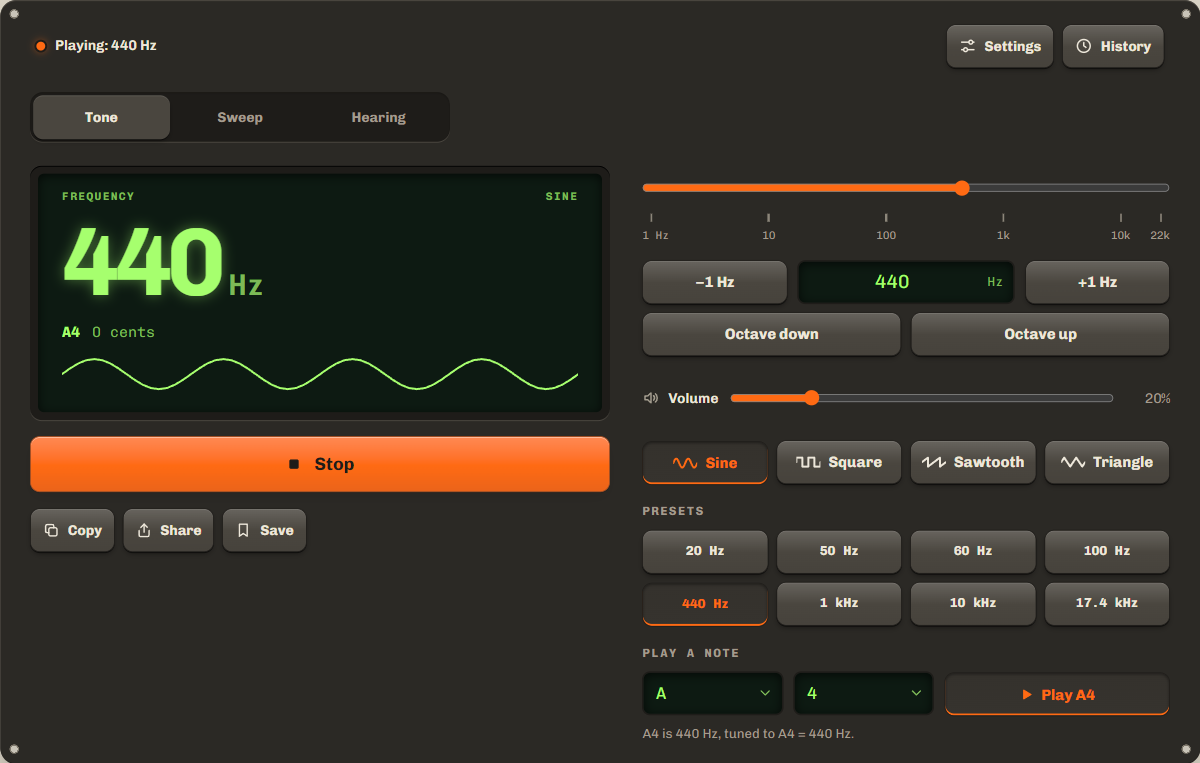The width and height of the screenshot is (1200, 763).
Task: Choose the 1 kHz preset
Action: pos(839,603)
